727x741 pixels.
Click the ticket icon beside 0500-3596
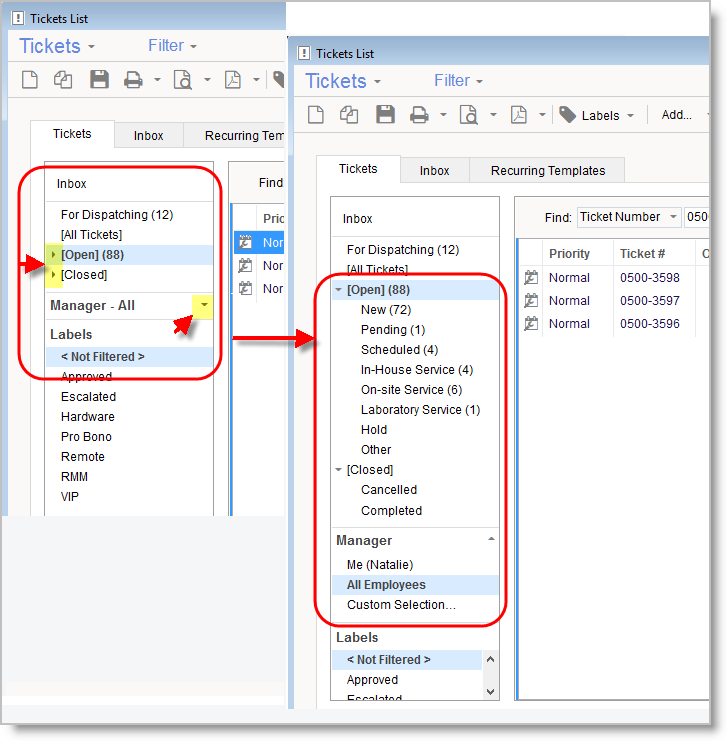(530, 324)
